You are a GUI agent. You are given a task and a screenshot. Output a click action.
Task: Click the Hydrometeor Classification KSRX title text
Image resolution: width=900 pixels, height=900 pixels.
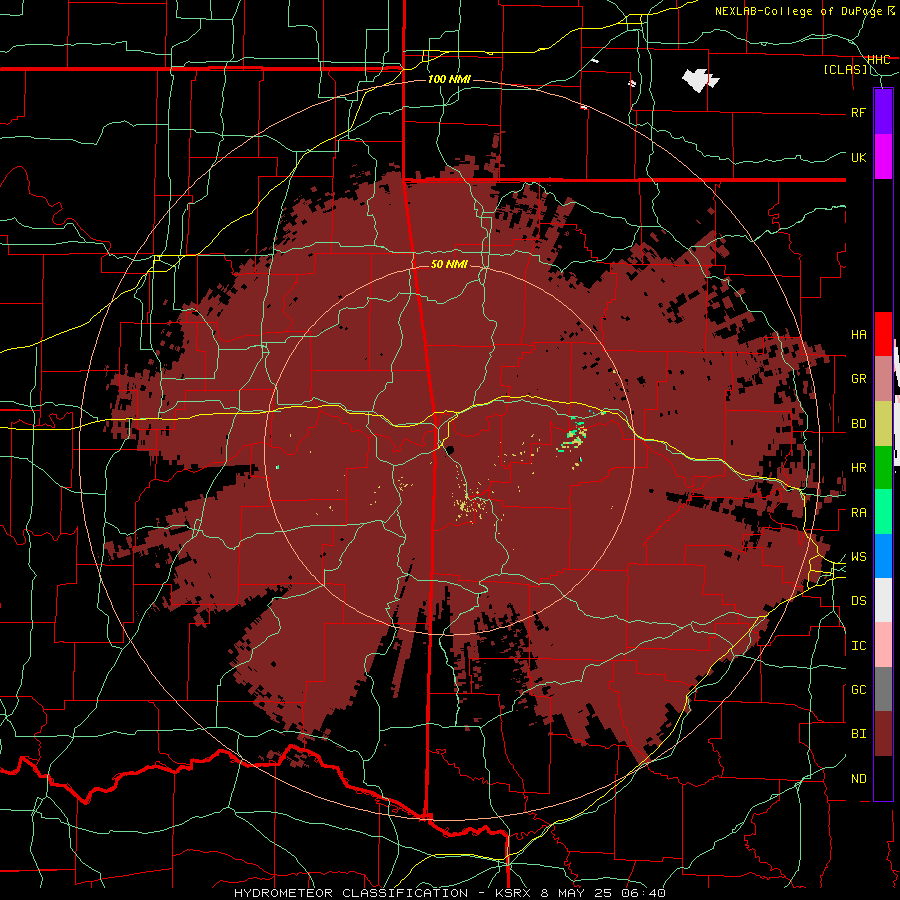[x=449, y=893]
